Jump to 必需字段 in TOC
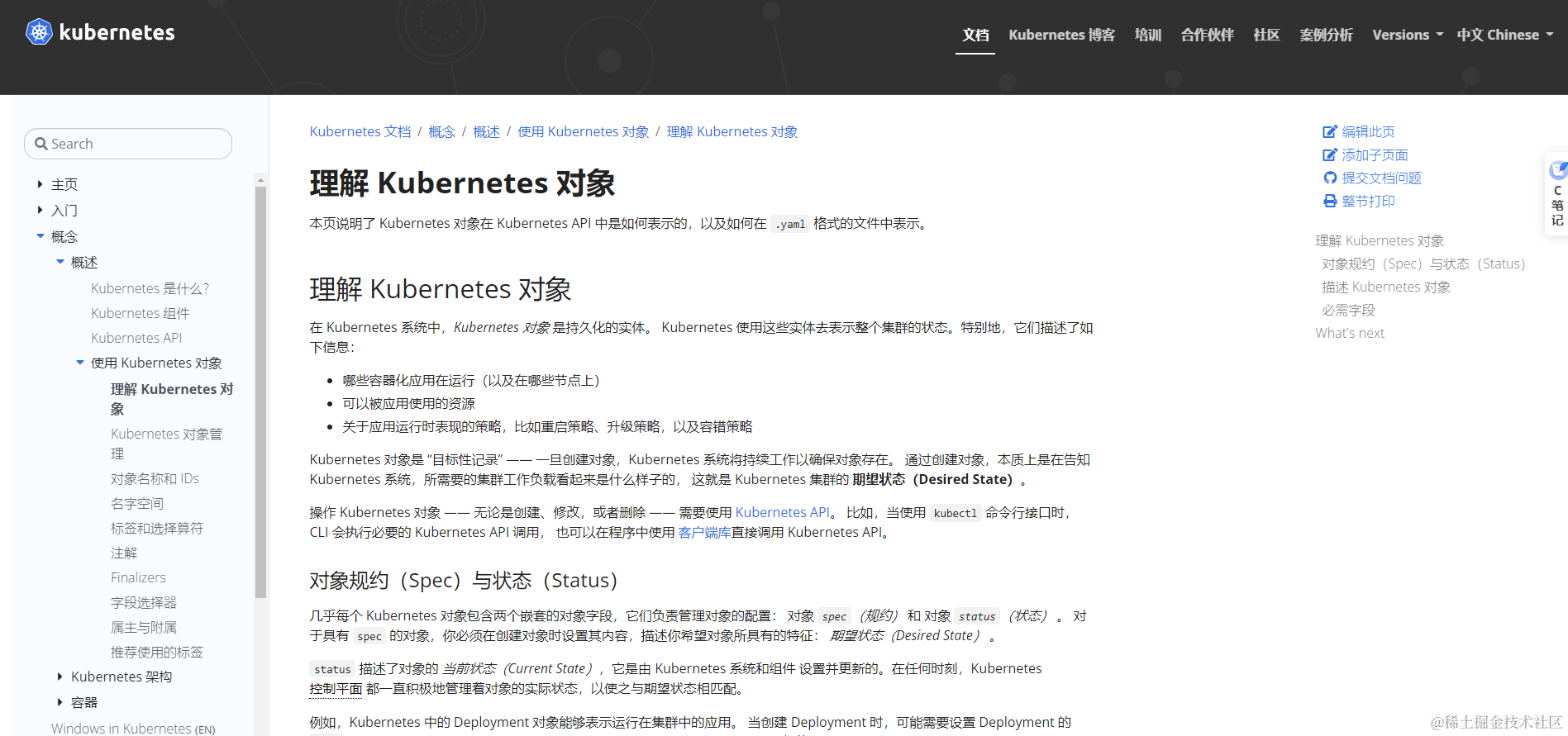 tap(1348, 310)
